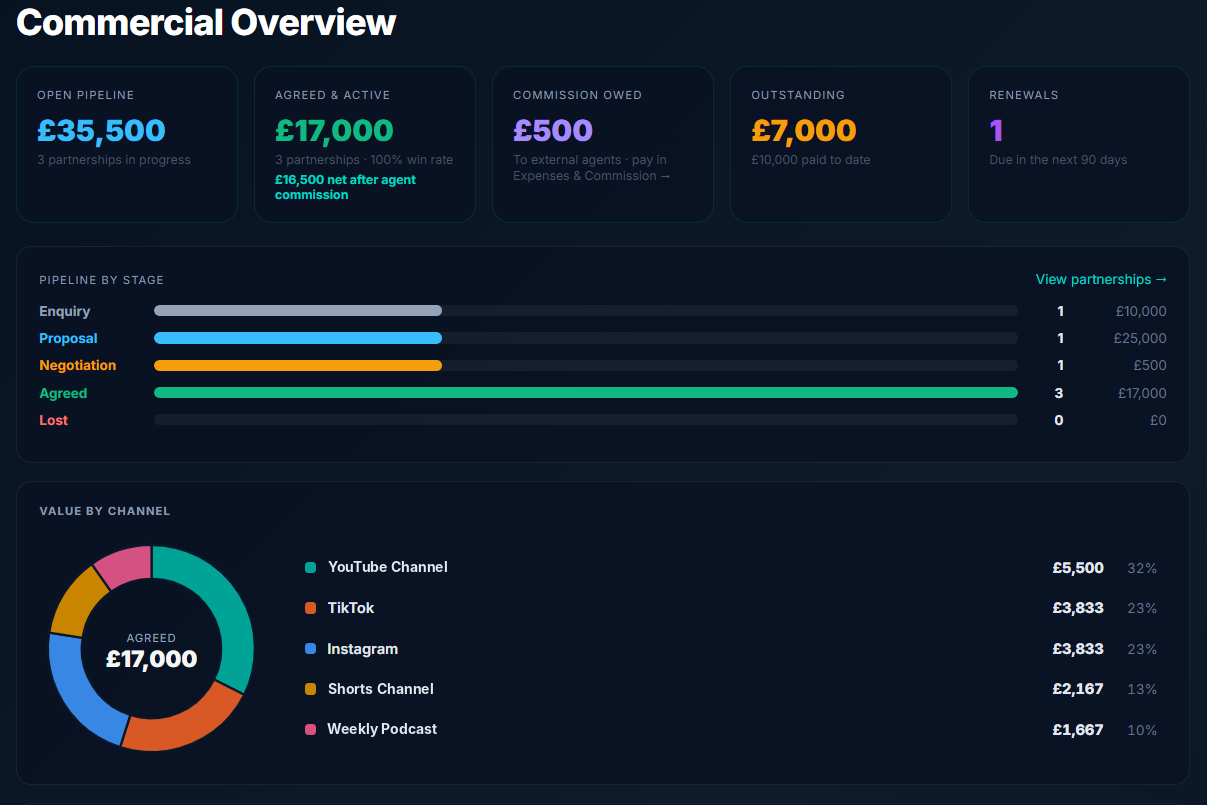Click the Agreed stage green bar
1207x805 pixels.
pyautogui.click(x=586, y=393)
